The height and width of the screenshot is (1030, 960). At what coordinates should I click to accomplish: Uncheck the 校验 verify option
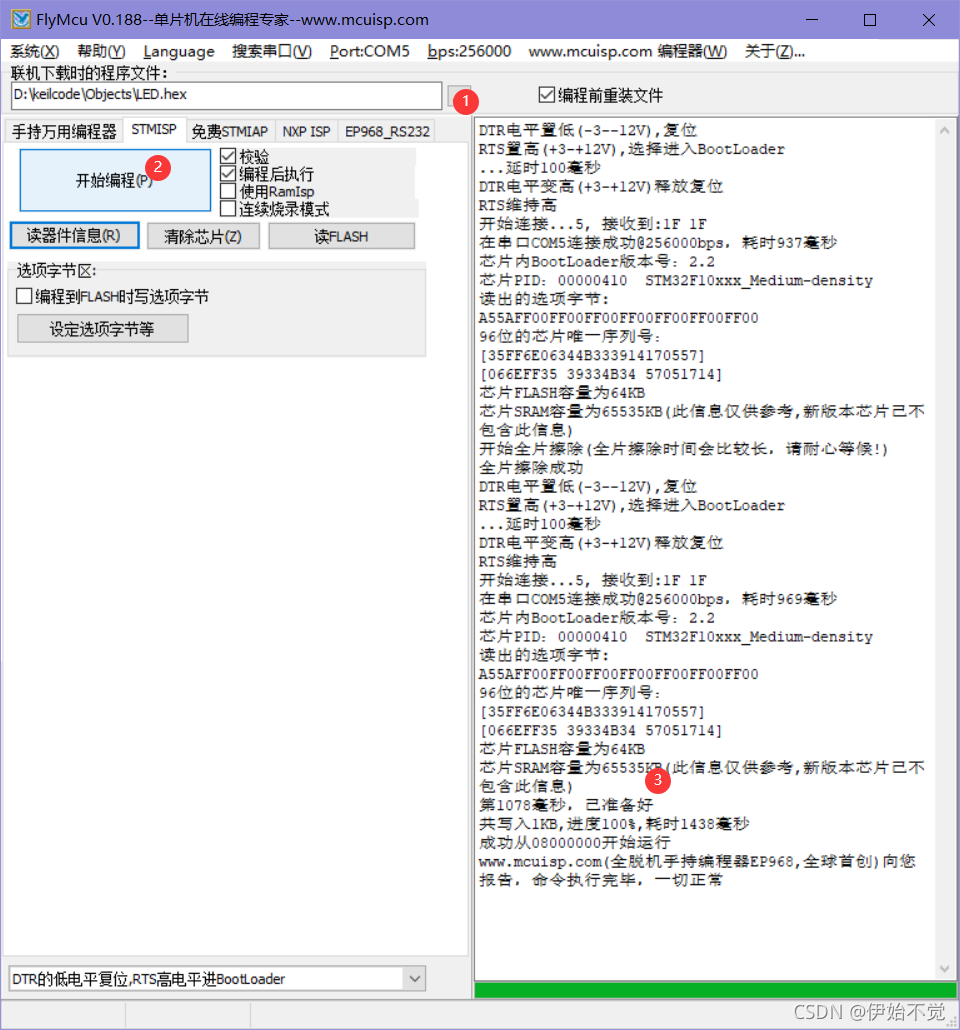(226, 157)
